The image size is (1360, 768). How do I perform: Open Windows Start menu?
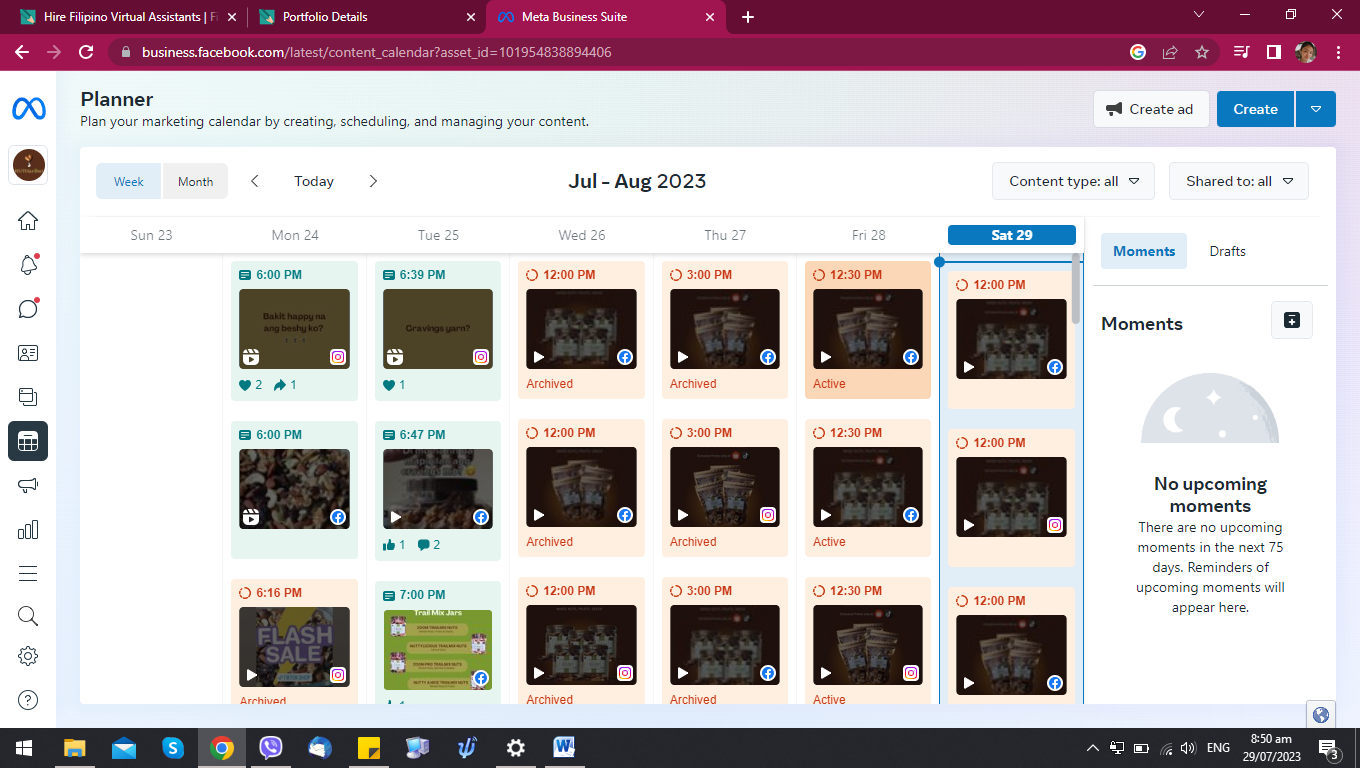pyautogui.click(x=24, y=747)
